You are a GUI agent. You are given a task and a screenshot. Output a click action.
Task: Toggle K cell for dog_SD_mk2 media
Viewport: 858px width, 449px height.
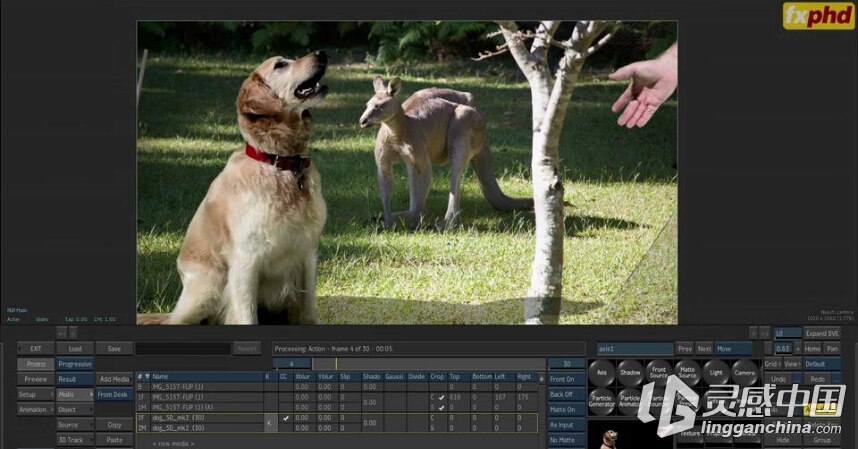[270, 423]
